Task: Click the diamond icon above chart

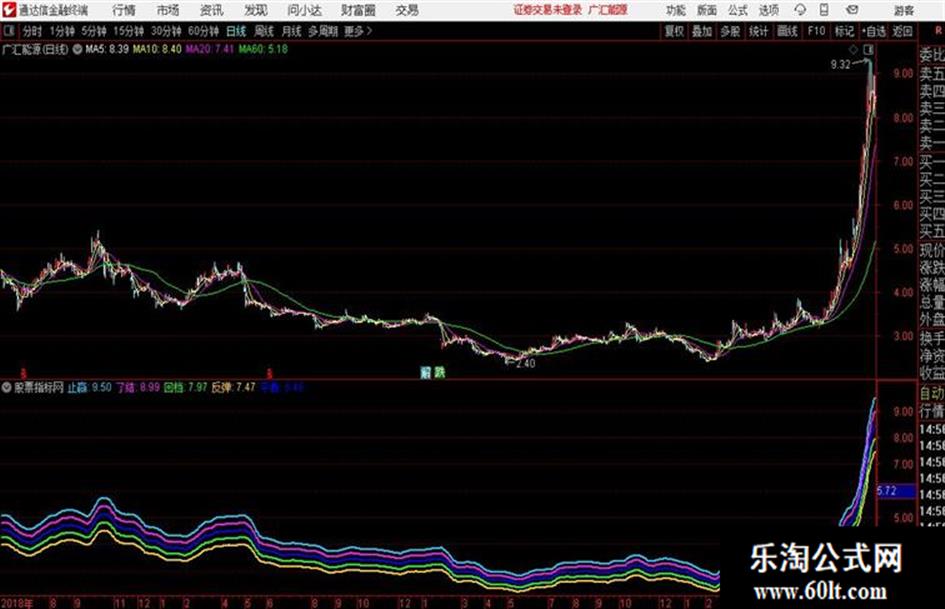Action: [x=853, y=49]
